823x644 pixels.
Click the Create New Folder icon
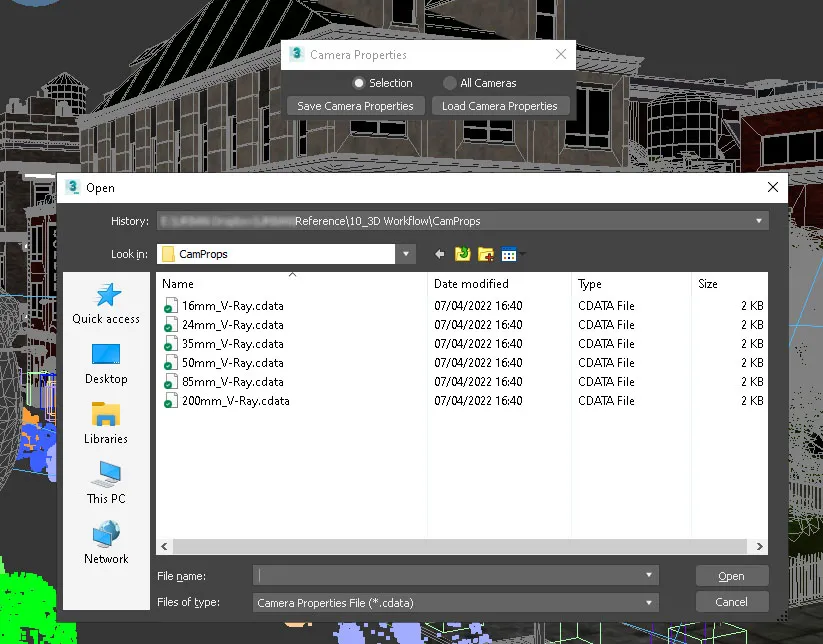(x=486, y=255)
